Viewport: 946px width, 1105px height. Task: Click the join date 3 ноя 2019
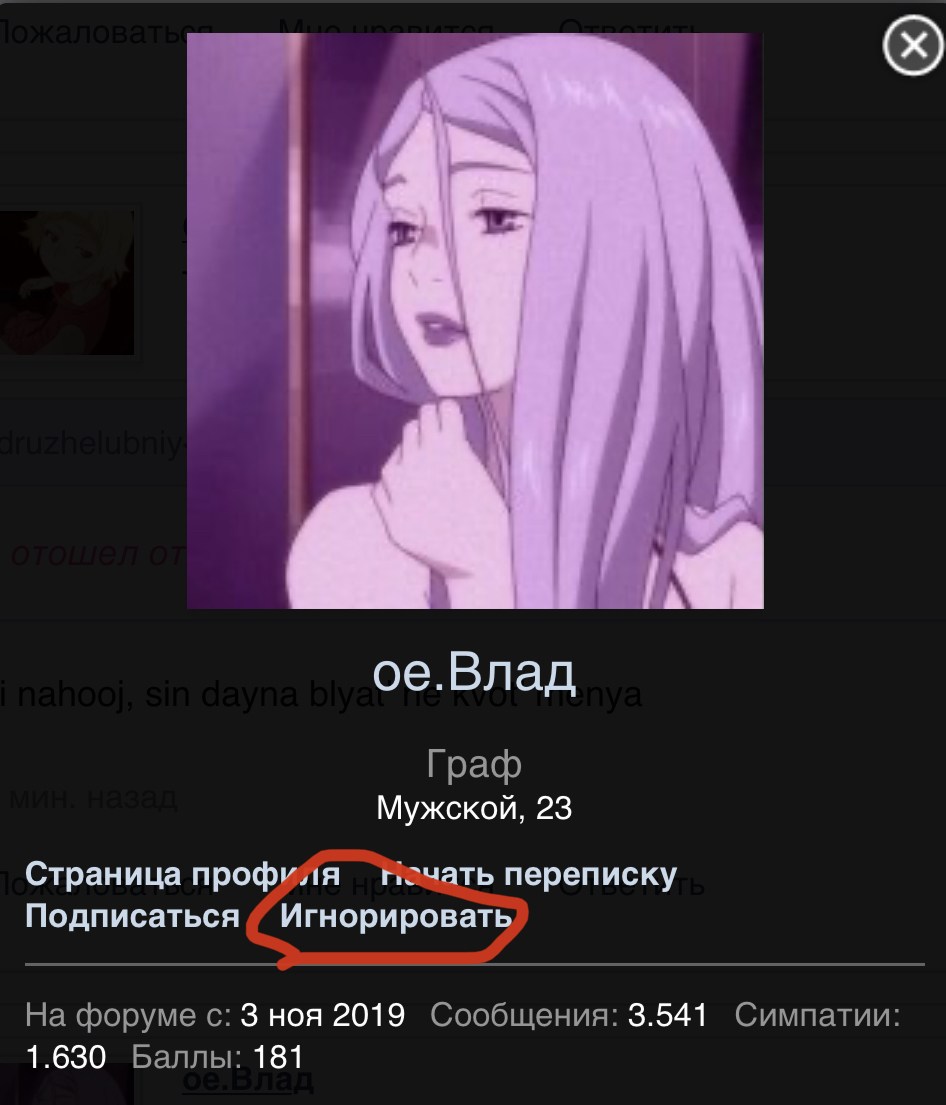pos(323,1016)
